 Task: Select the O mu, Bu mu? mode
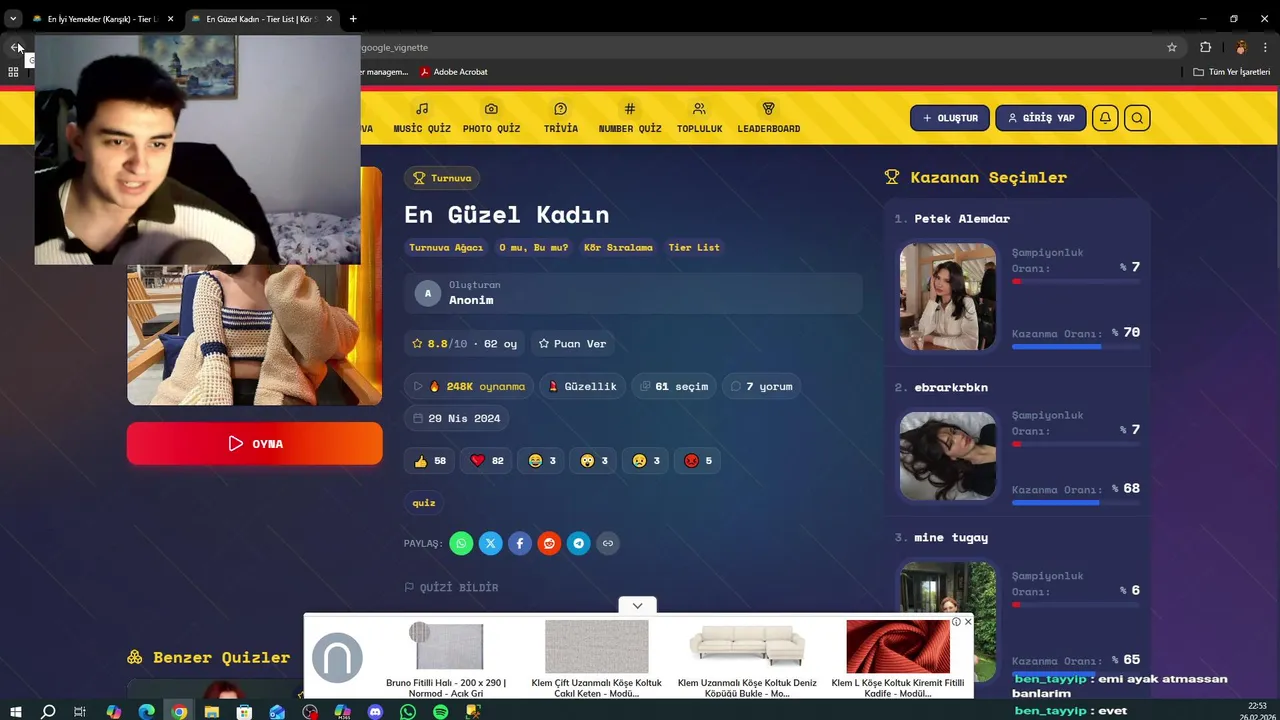click(533, 247)
